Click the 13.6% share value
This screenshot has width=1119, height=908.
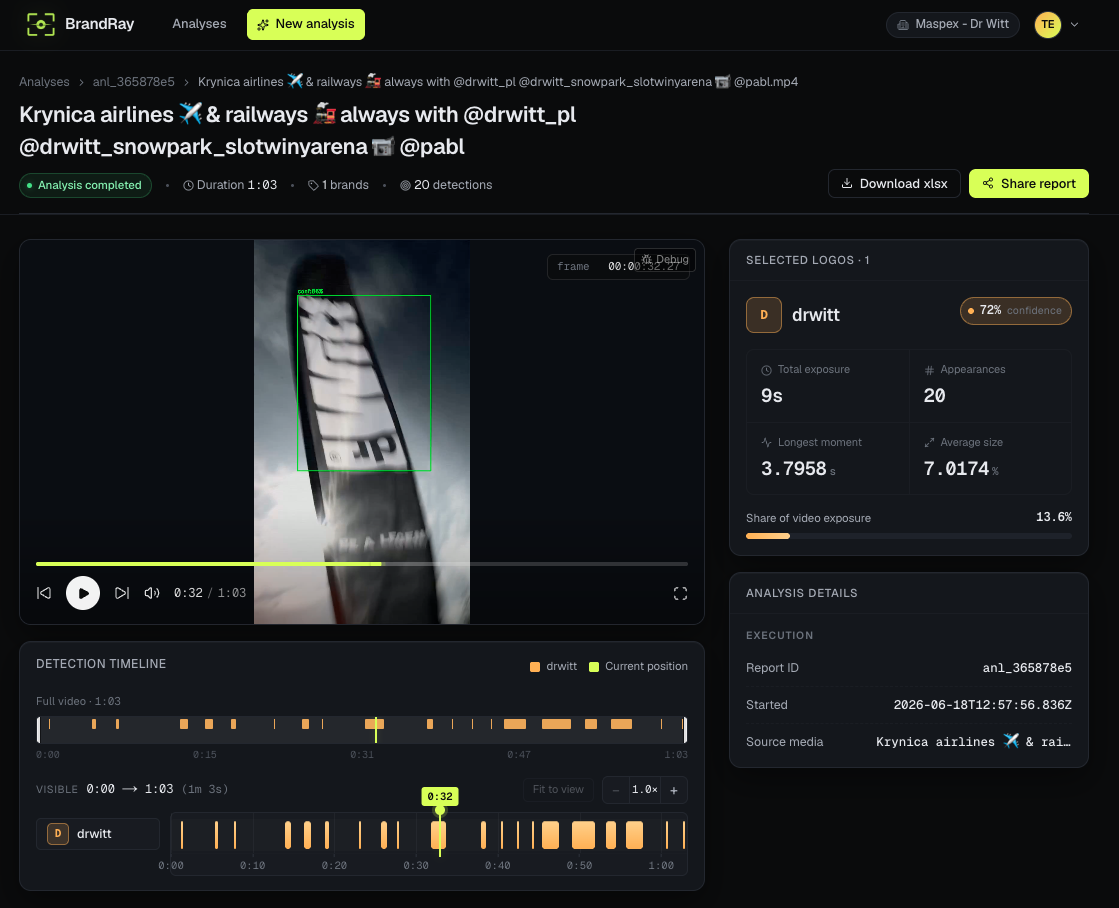click(1054, 517)
